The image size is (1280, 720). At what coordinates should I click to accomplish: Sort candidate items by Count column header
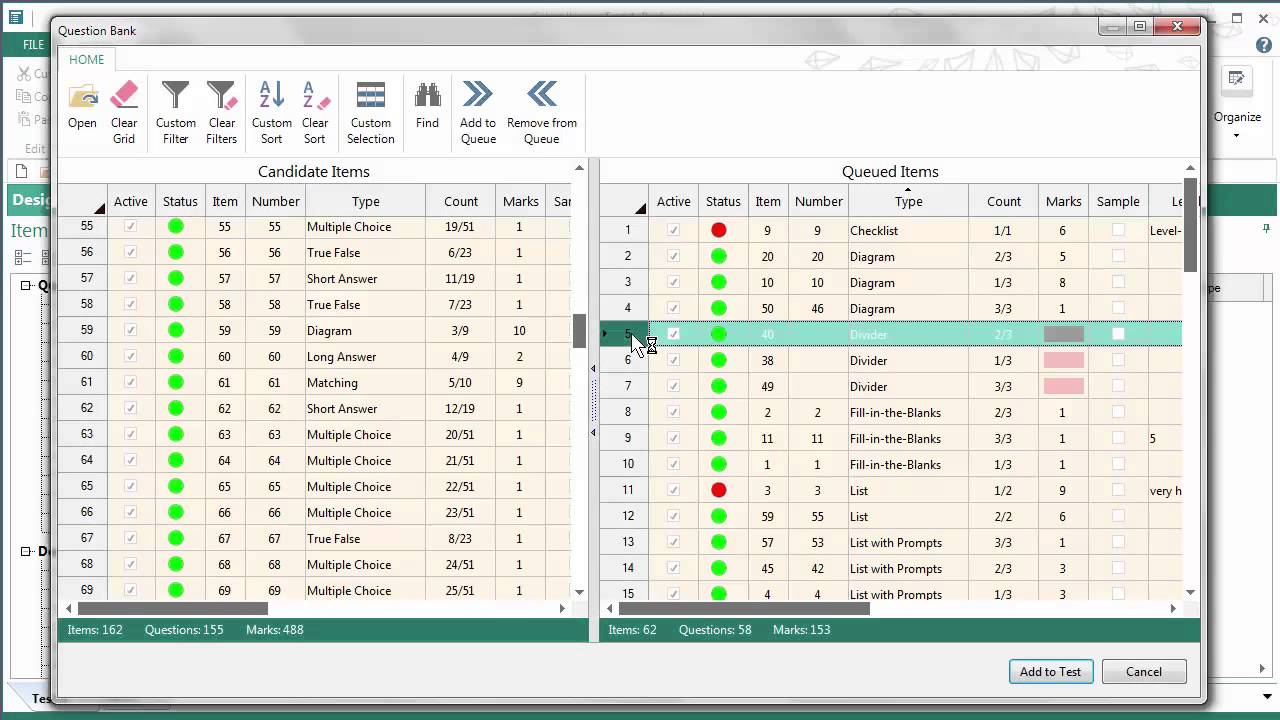[x=461, y=201]
